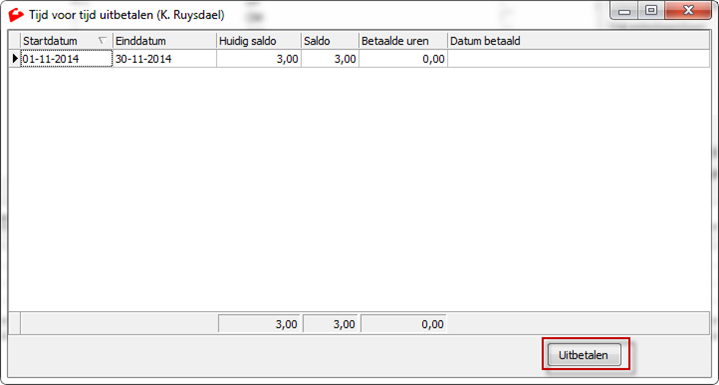This screenshot has height=385, width=719.
Task: Click the empty Datum betaald cell in the row
Action: [578, 59]
